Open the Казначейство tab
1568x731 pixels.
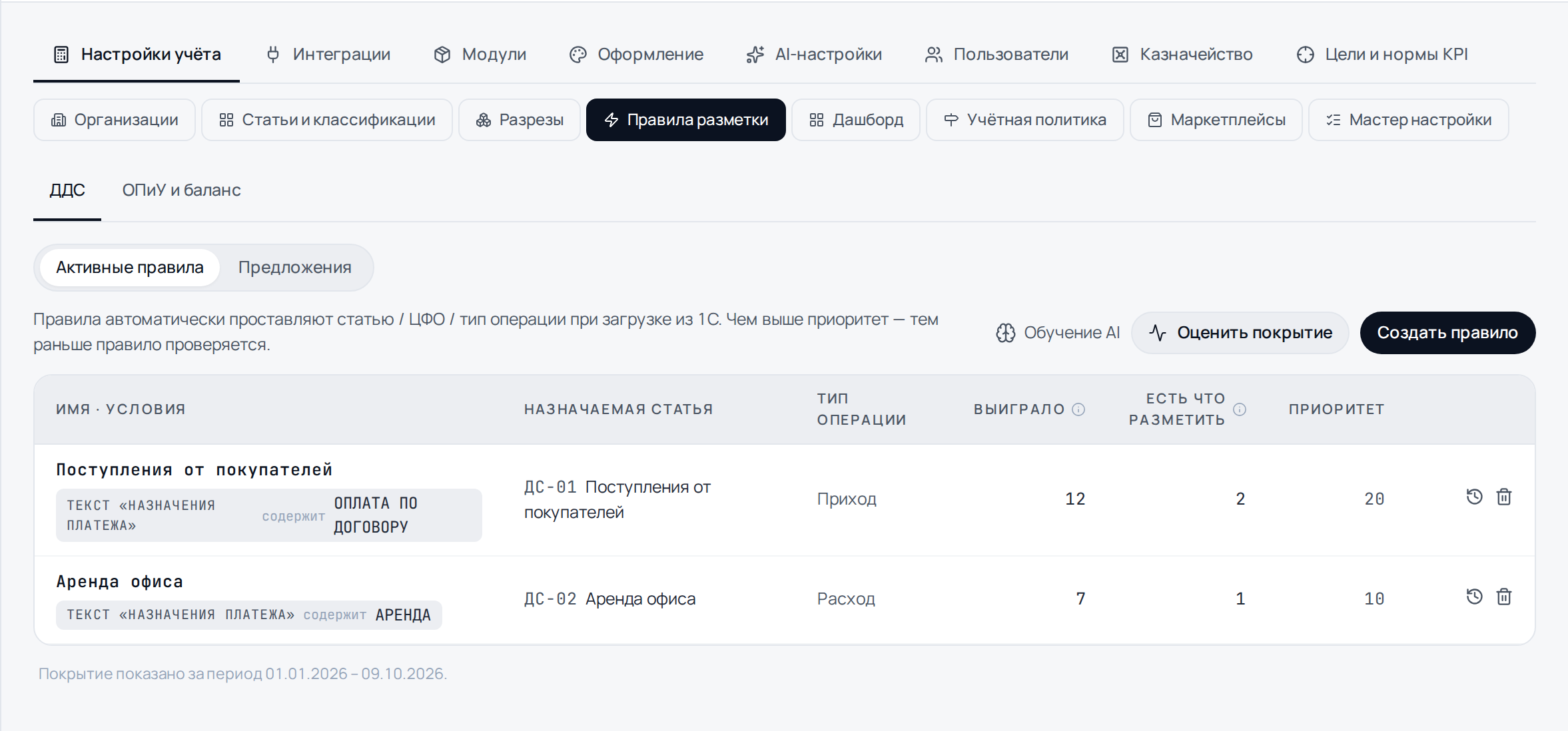click(1182, 55)
